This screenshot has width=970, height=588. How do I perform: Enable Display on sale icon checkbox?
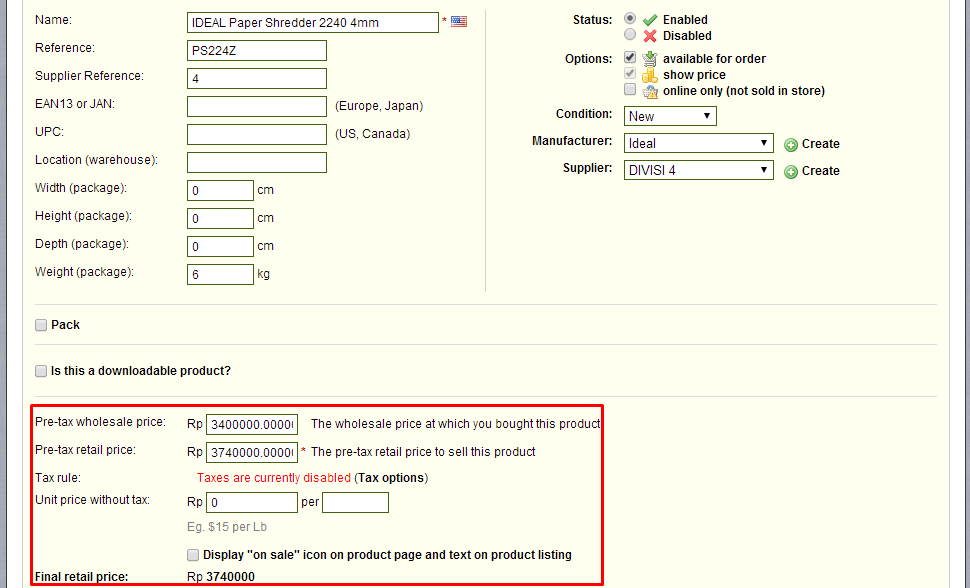pyautogui.click(x=193, y=555)
